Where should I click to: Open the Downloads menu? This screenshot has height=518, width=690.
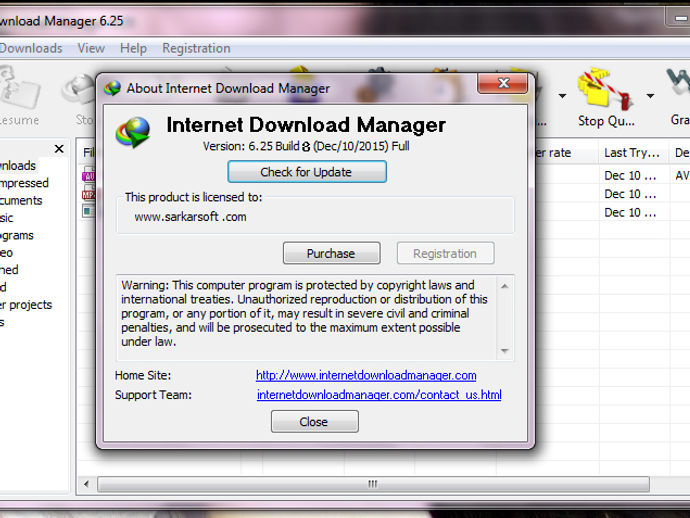(x=31, y=48)
